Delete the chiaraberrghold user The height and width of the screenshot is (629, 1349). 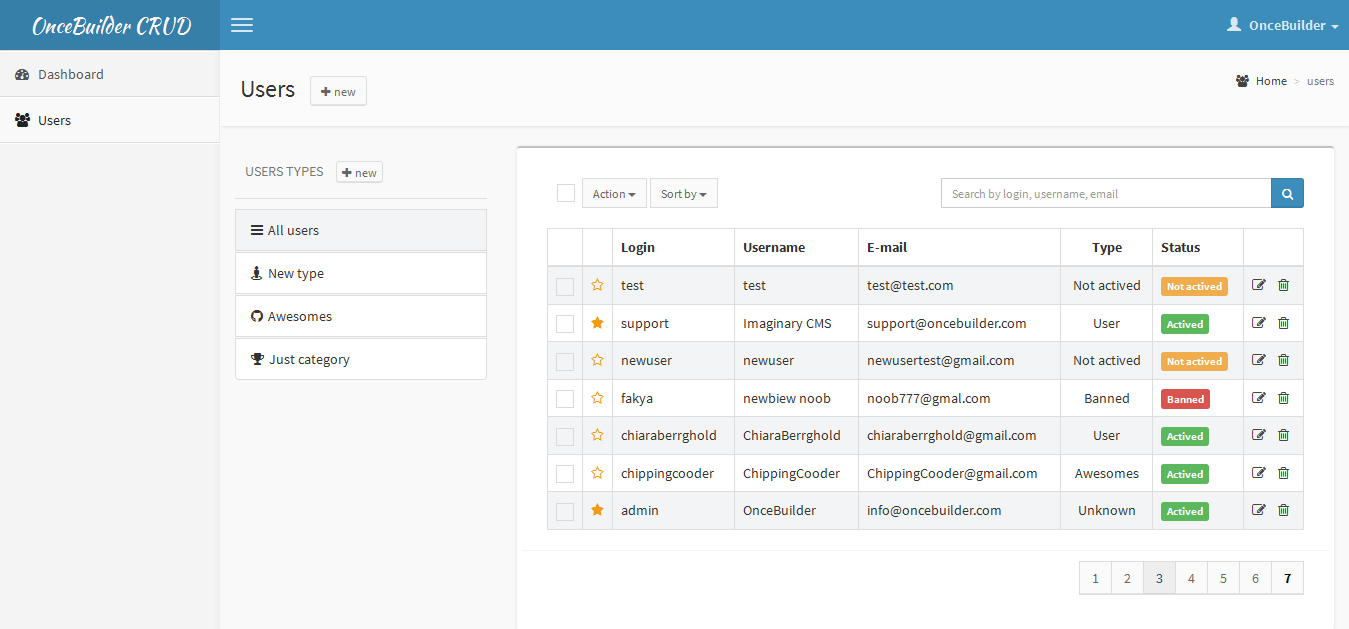tap(1284, 435)
